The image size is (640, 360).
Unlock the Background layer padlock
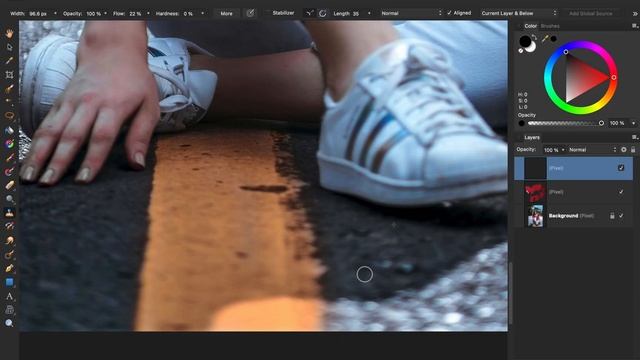coord(612,216)
